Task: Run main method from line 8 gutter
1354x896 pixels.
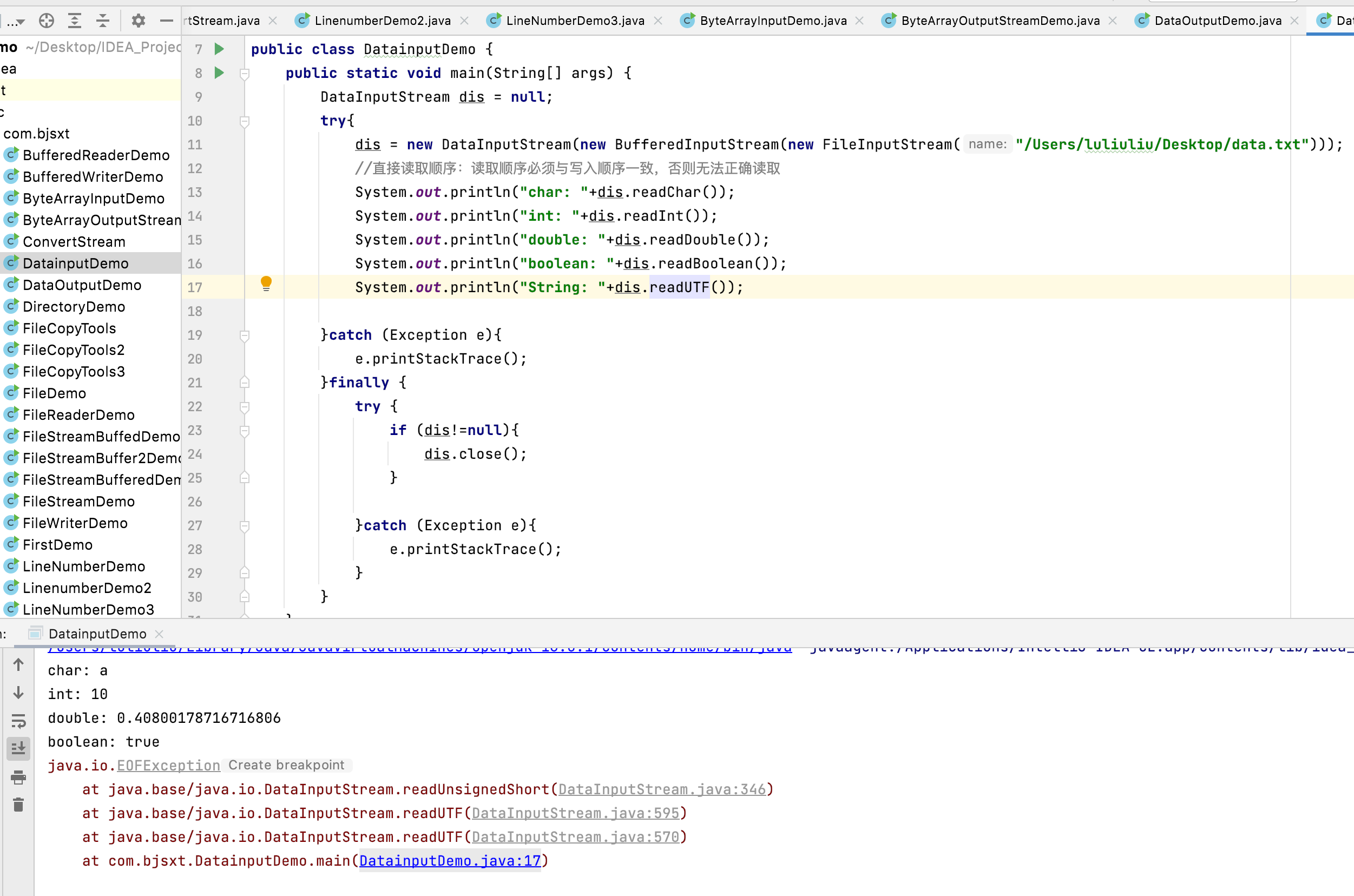Action: 219,73
